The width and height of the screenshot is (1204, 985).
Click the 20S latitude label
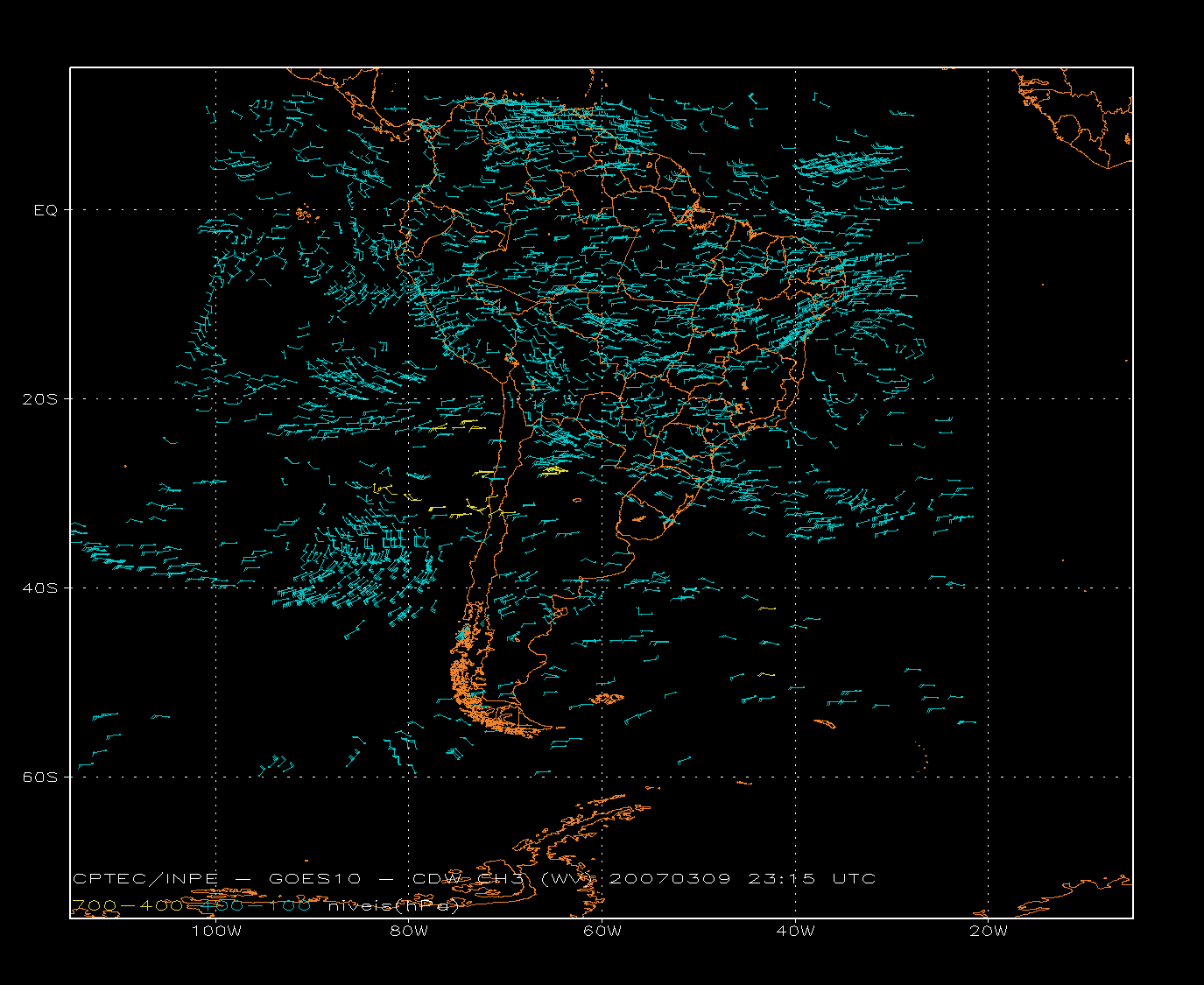click(39, 399)
